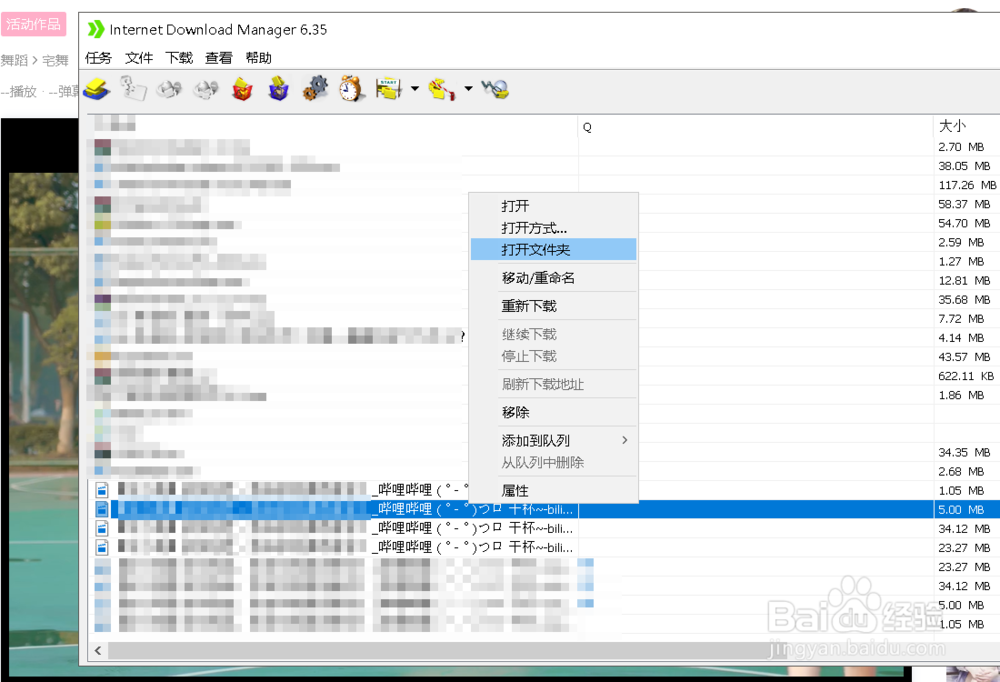Click the 4.14 MB size cell
The height and width of the screenshot is (682, 1000).
click(x=961, y=337)
